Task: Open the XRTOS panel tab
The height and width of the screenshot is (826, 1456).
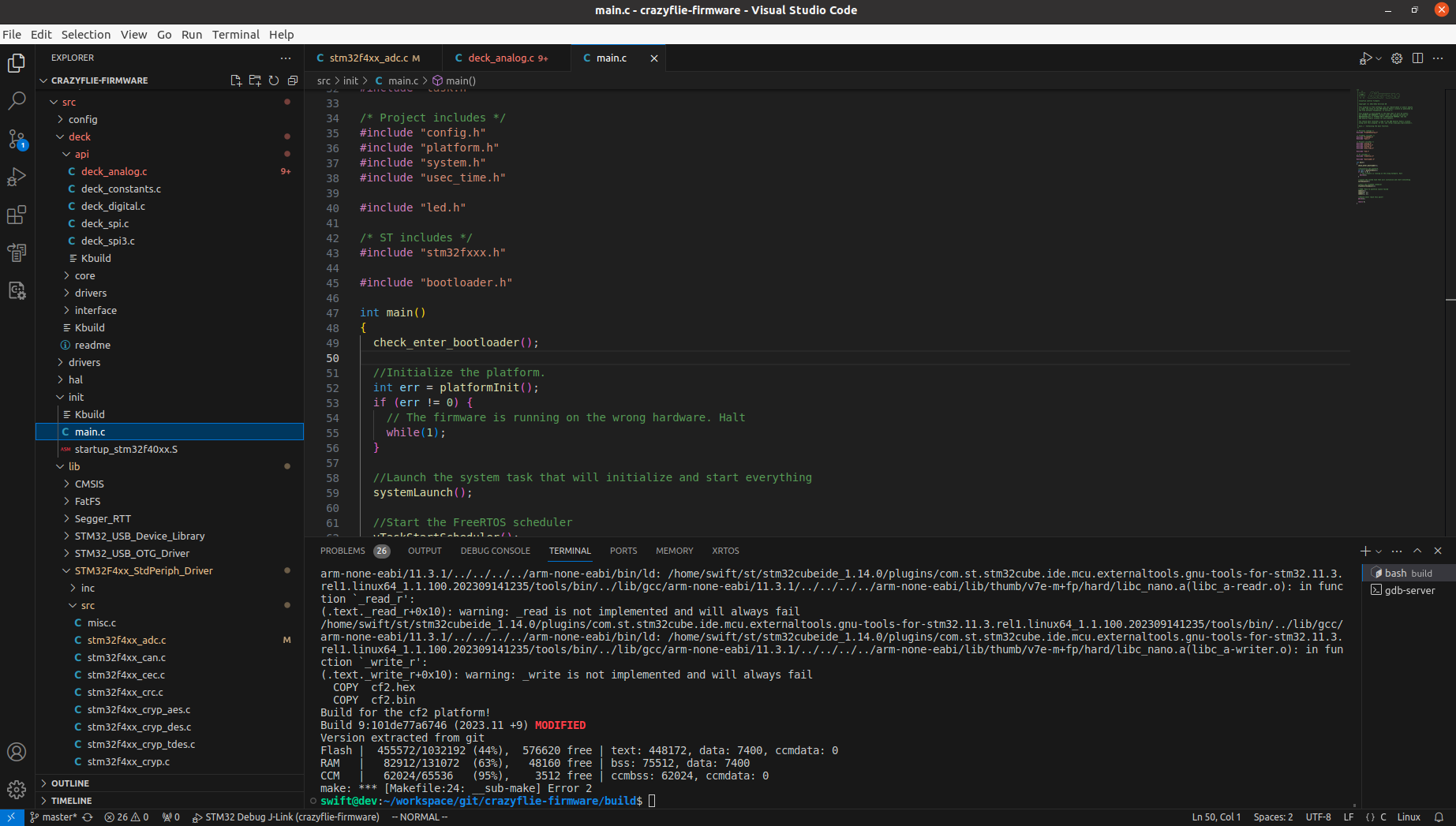Action: click(725, 551)
